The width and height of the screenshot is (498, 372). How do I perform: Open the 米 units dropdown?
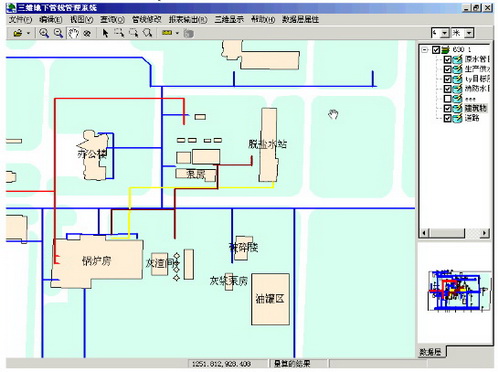click(469, 33)
